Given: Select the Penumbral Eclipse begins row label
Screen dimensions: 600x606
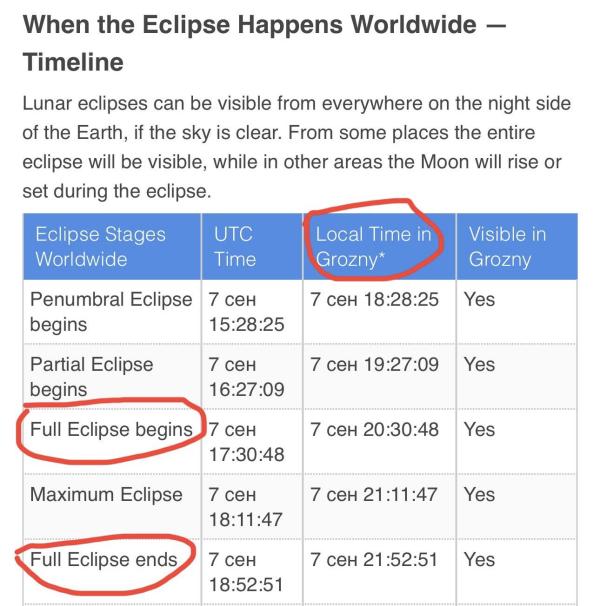Looking at the screenshot, I should (x=111, y=312).
